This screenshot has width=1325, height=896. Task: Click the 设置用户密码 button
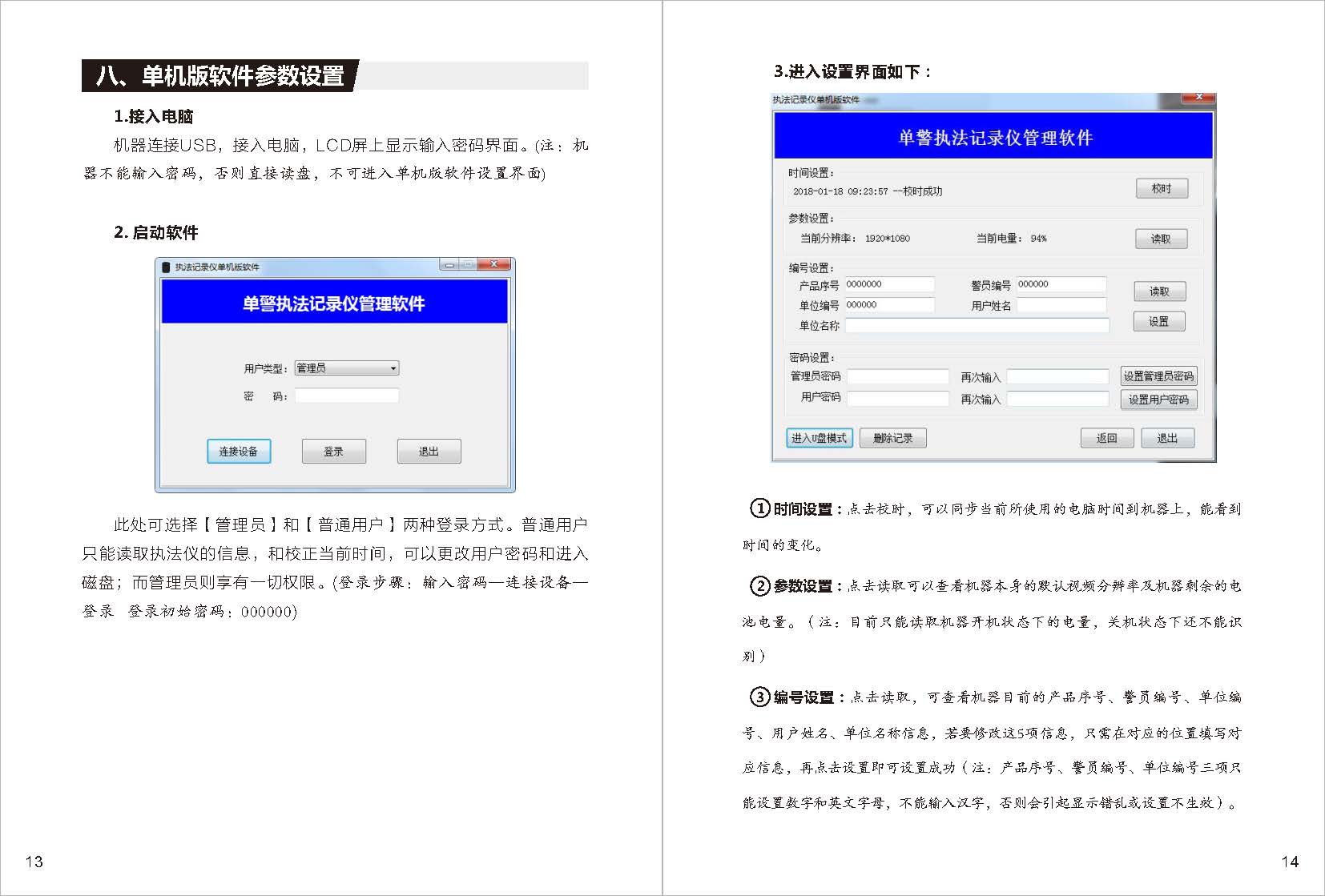(x=1158, y=400)
